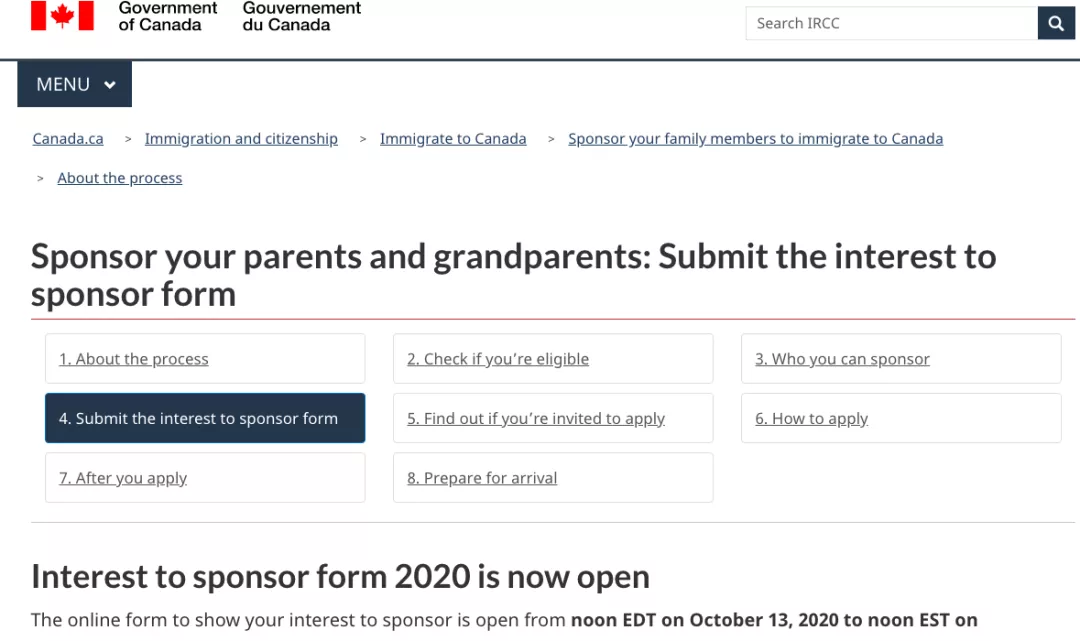Select step 1. About the process

(x=134, y=359)
